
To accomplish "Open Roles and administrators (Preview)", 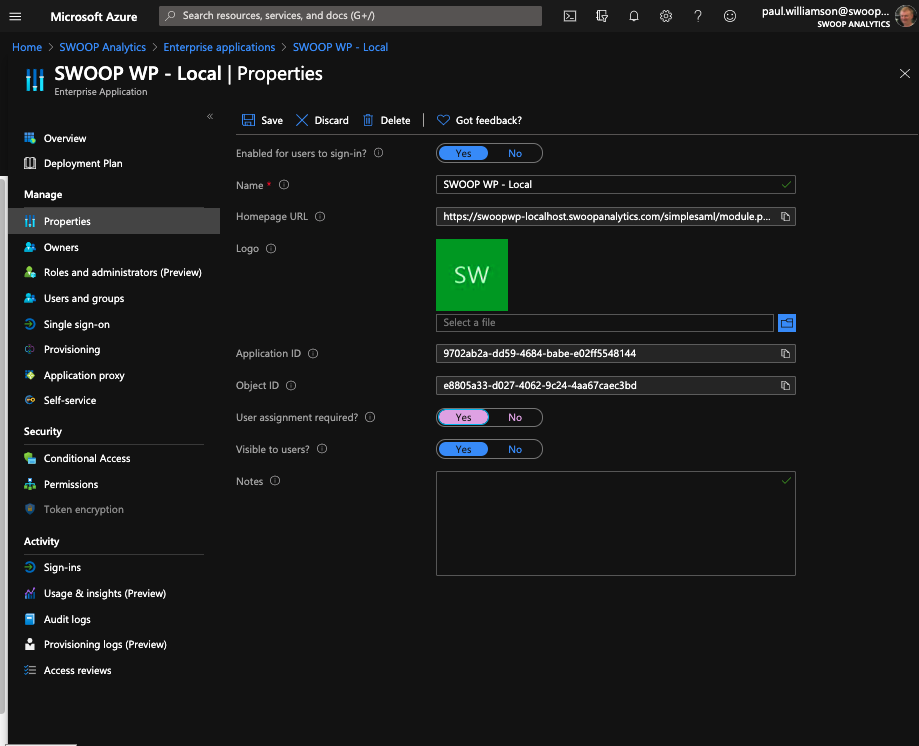I will 114,272.
